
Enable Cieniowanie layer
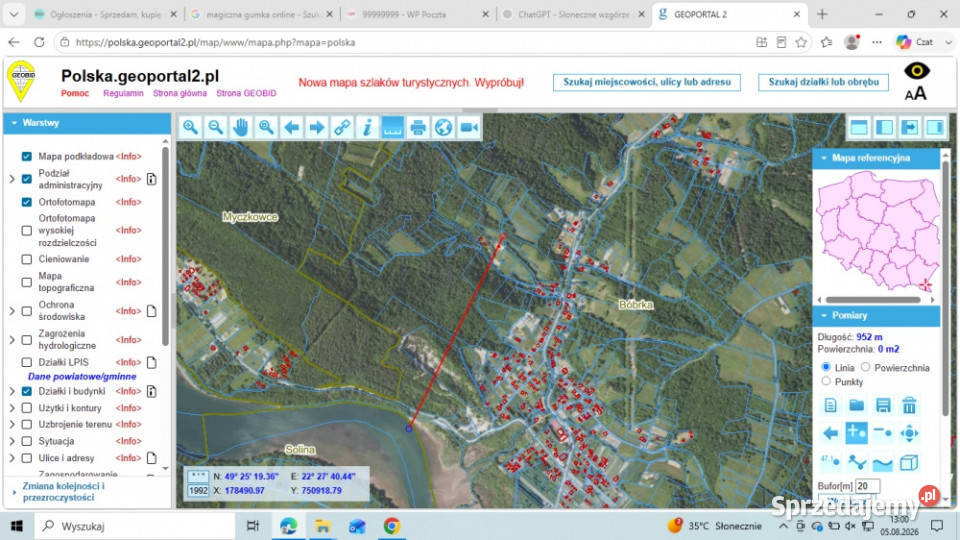click(x=26, y=260)
